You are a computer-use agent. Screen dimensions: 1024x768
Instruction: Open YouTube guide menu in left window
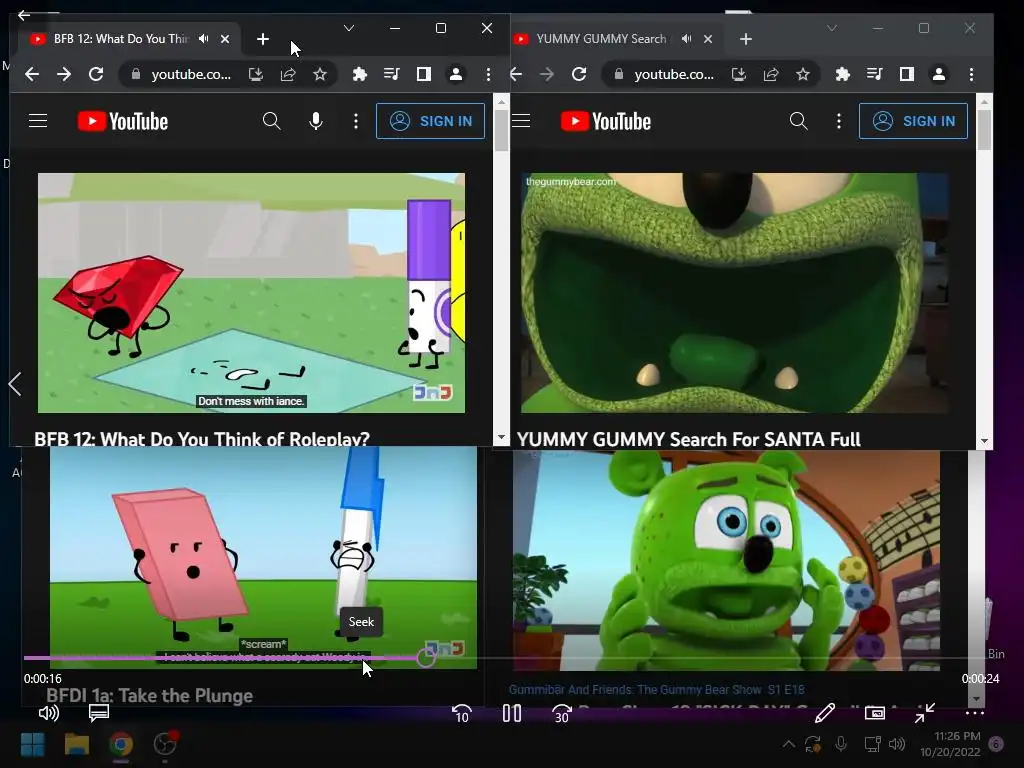click(38, 121)
